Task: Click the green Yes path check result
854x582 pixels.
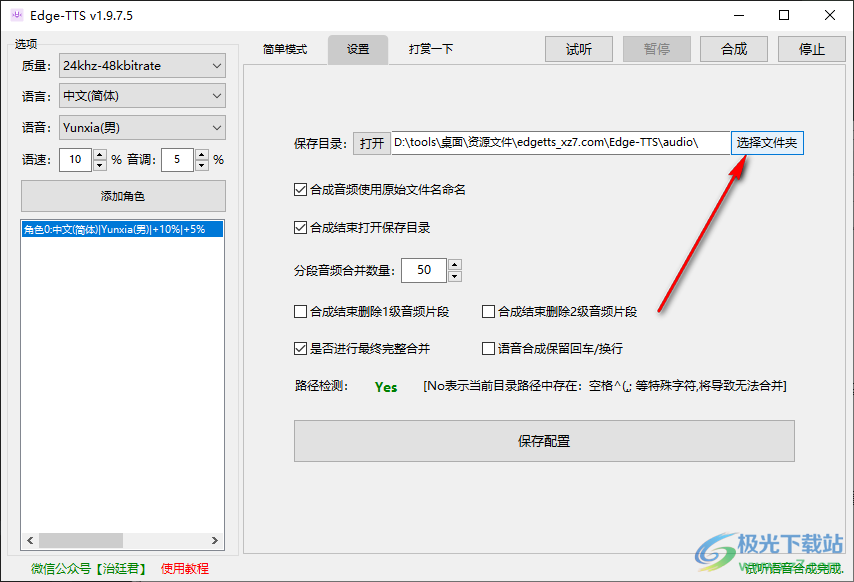Action: click(x=386, y=387)
